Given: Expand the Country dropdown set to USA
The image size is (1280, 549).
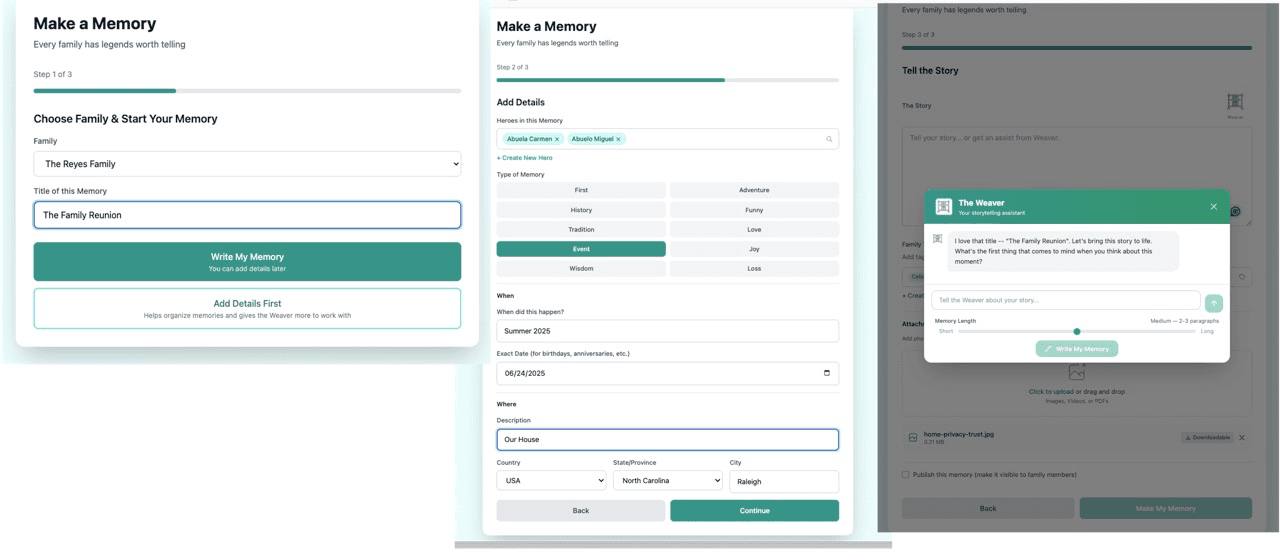Looking at the screenshot, I should pos(551,481).
